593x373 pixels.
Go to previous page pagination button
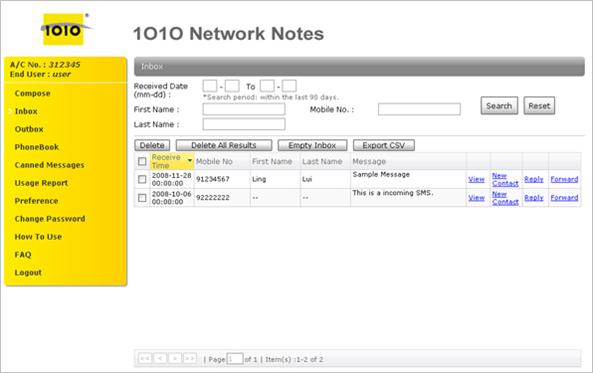click(160, 358)
